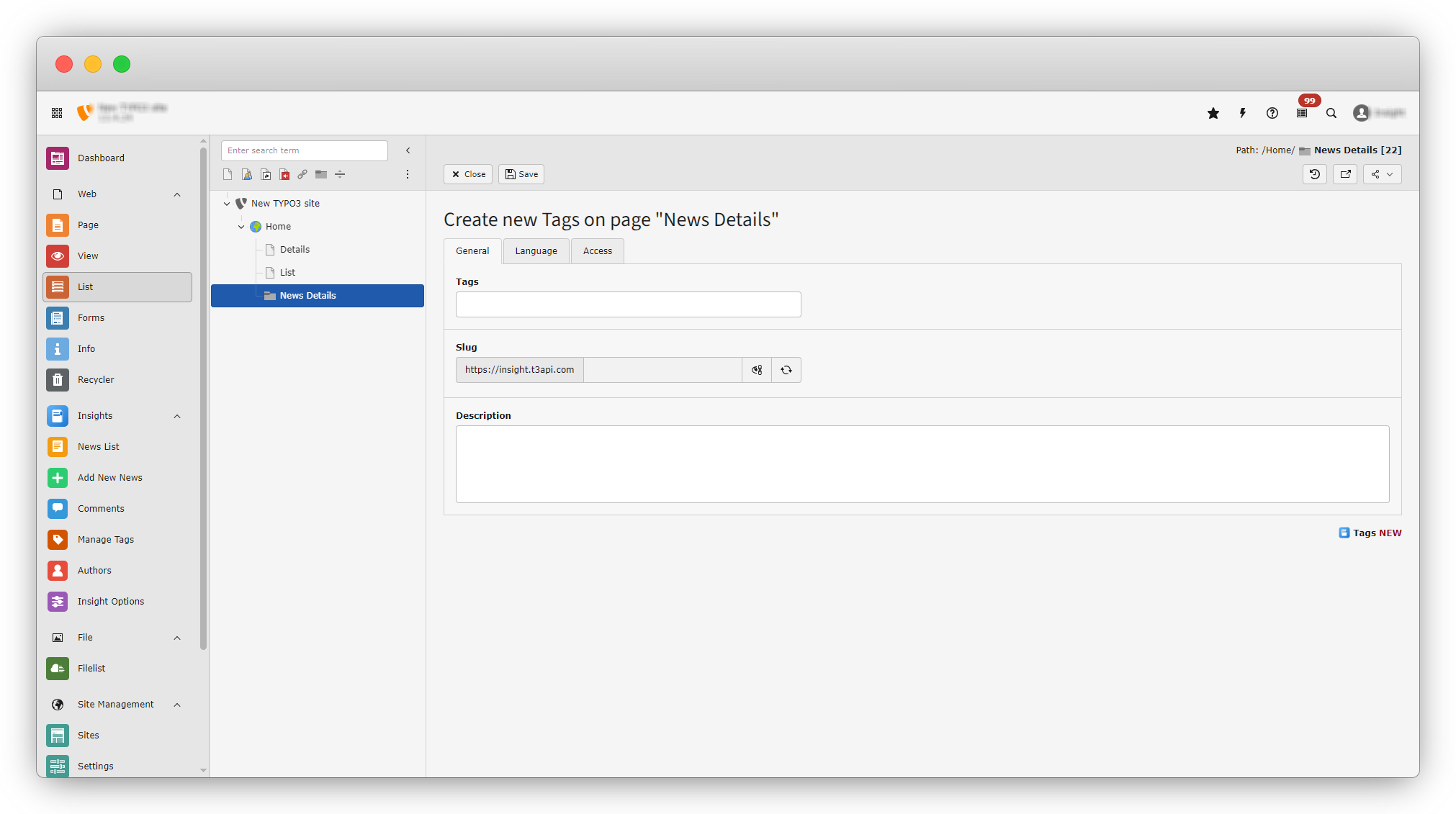
Task: Switch to the Access tab
Action: (597, 251)
